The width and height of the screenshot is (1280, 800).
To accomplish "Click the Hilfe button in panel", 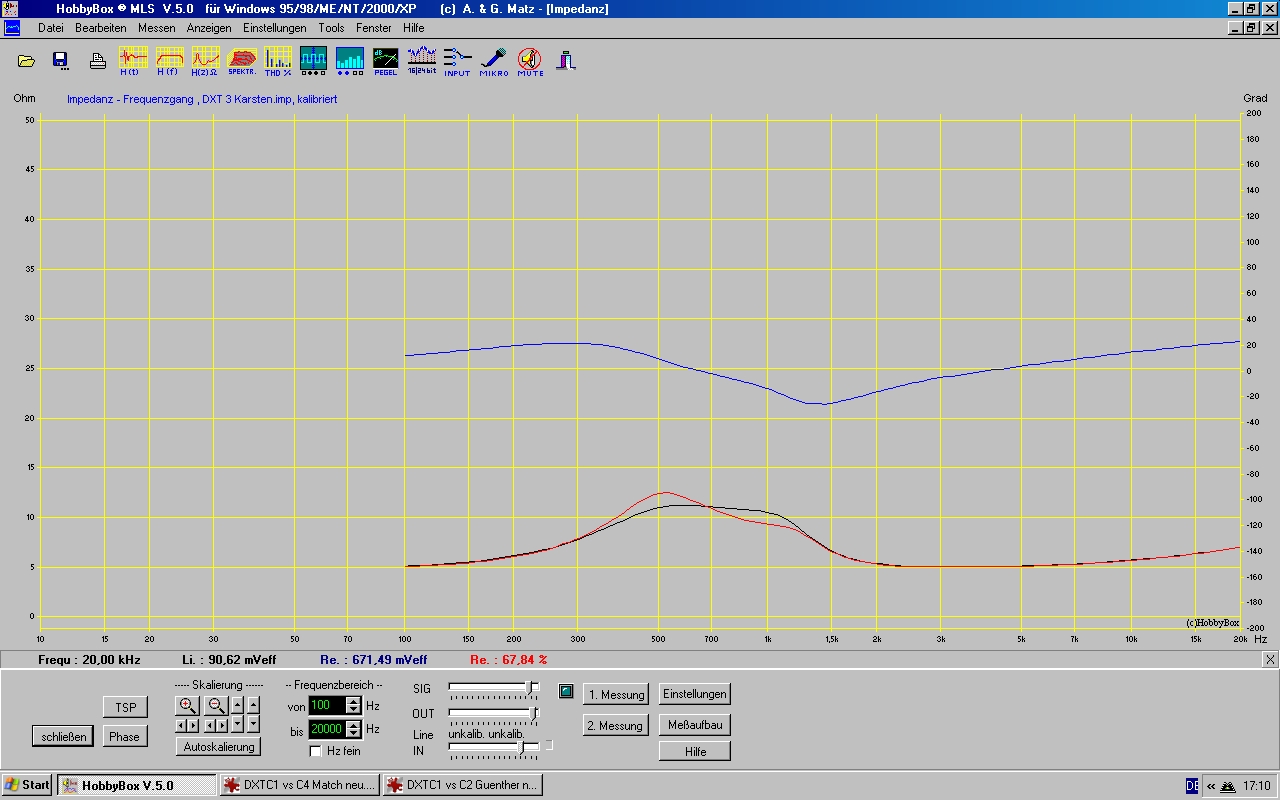I will [695, 751].
